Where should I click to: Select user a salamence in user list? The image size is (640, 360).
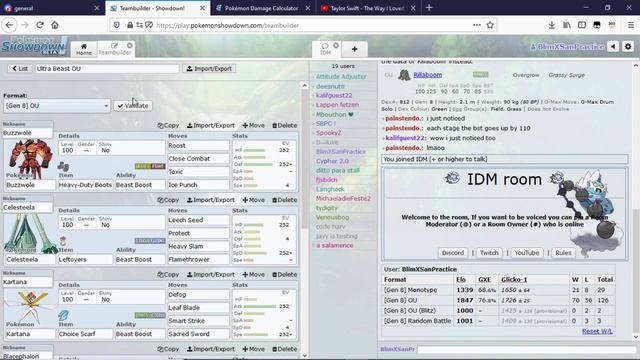pos(335,246)
